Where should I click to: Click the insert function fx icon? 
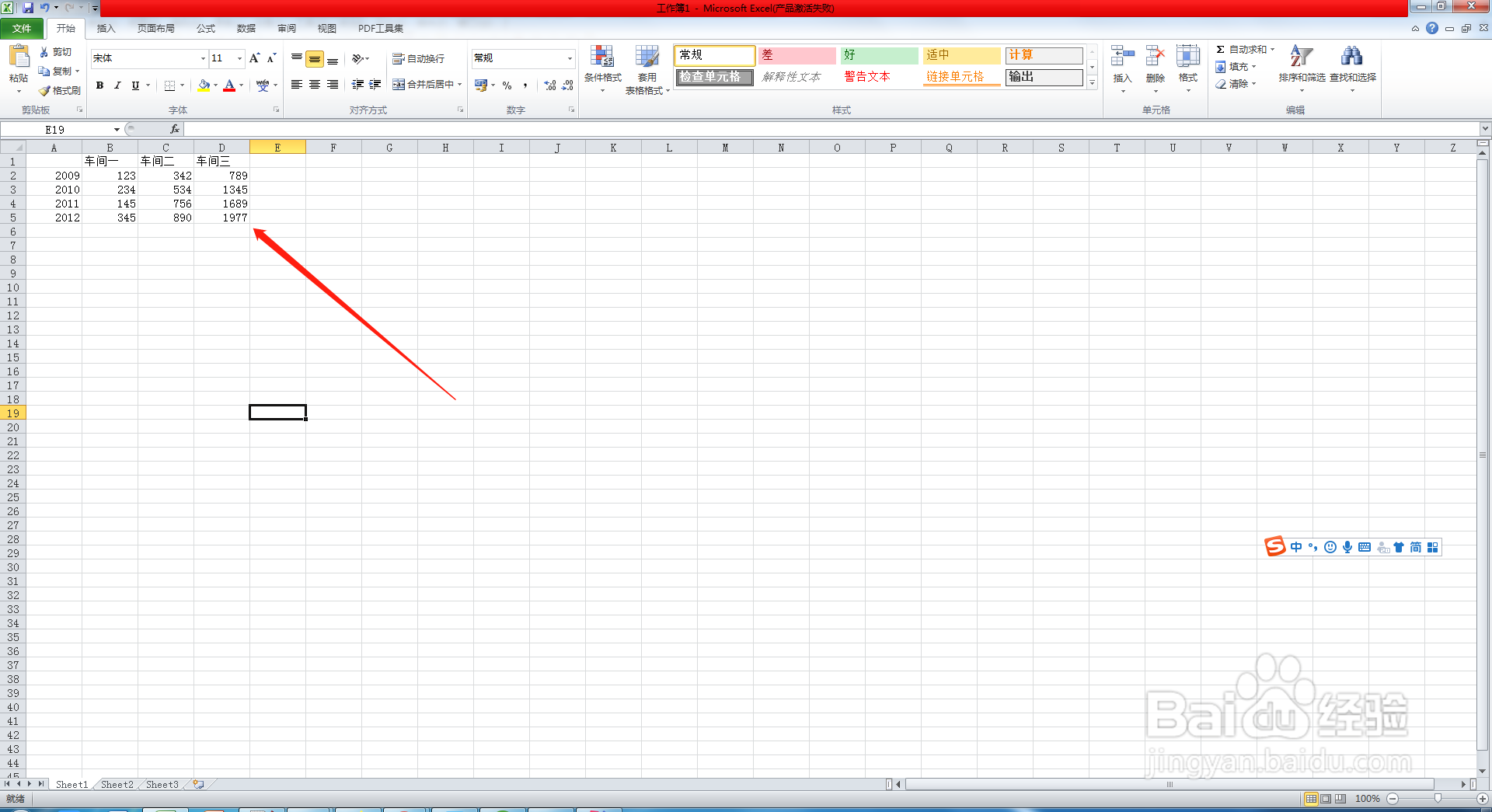click(x=175, y=130)
